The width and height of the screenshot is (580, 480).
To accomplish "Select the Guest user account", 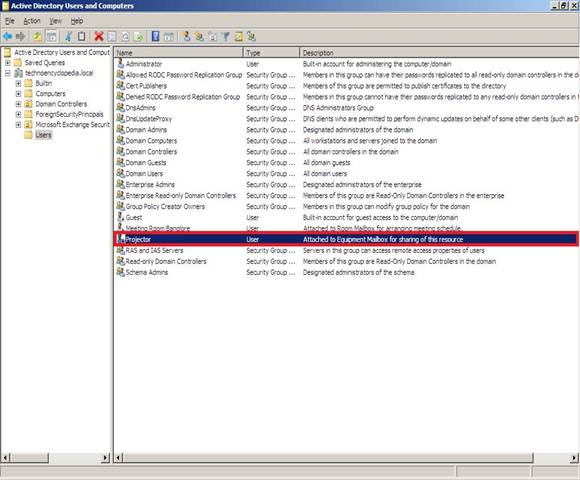I will click(346, 217).
